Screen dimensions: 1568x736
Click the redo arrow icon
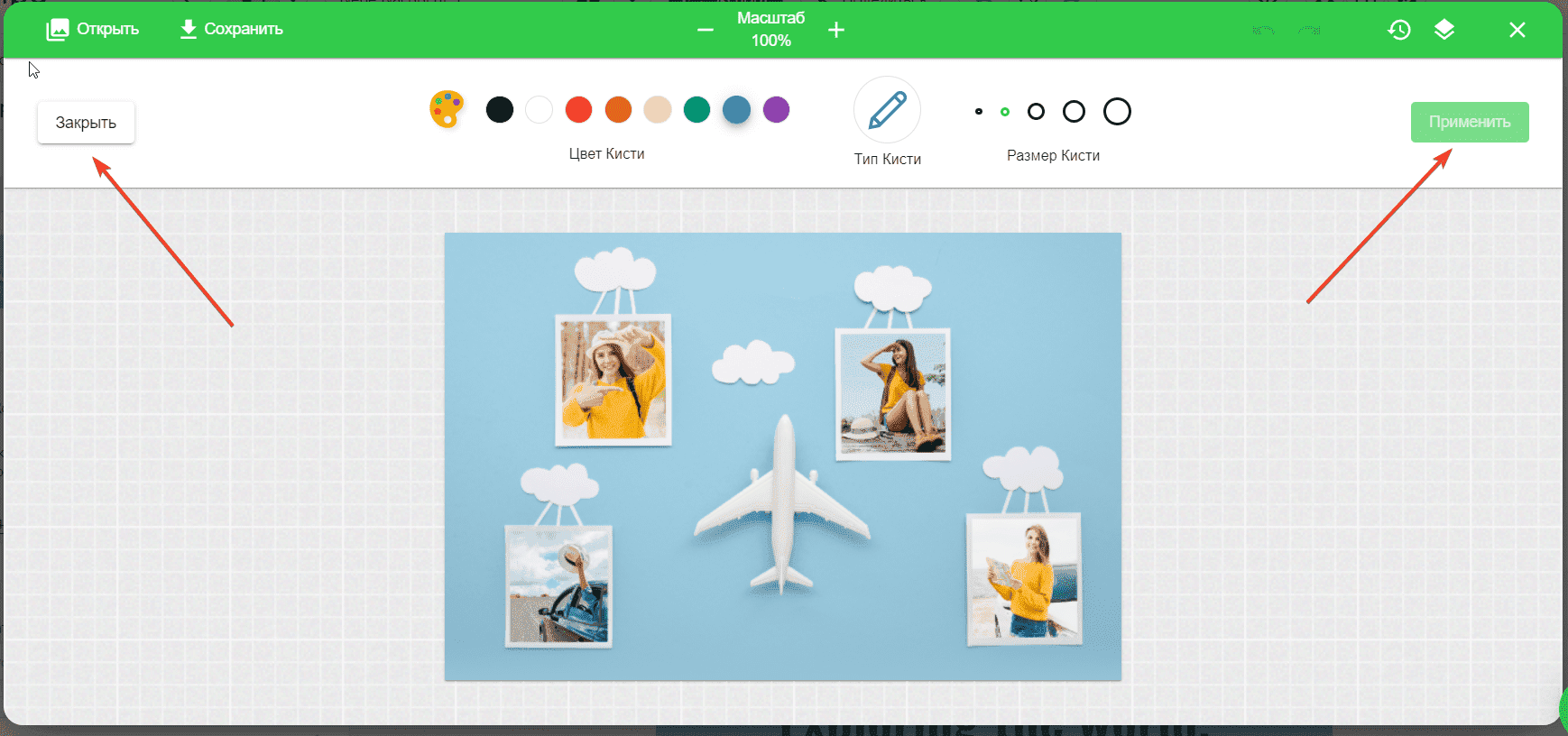click(x=1309, y=30)
